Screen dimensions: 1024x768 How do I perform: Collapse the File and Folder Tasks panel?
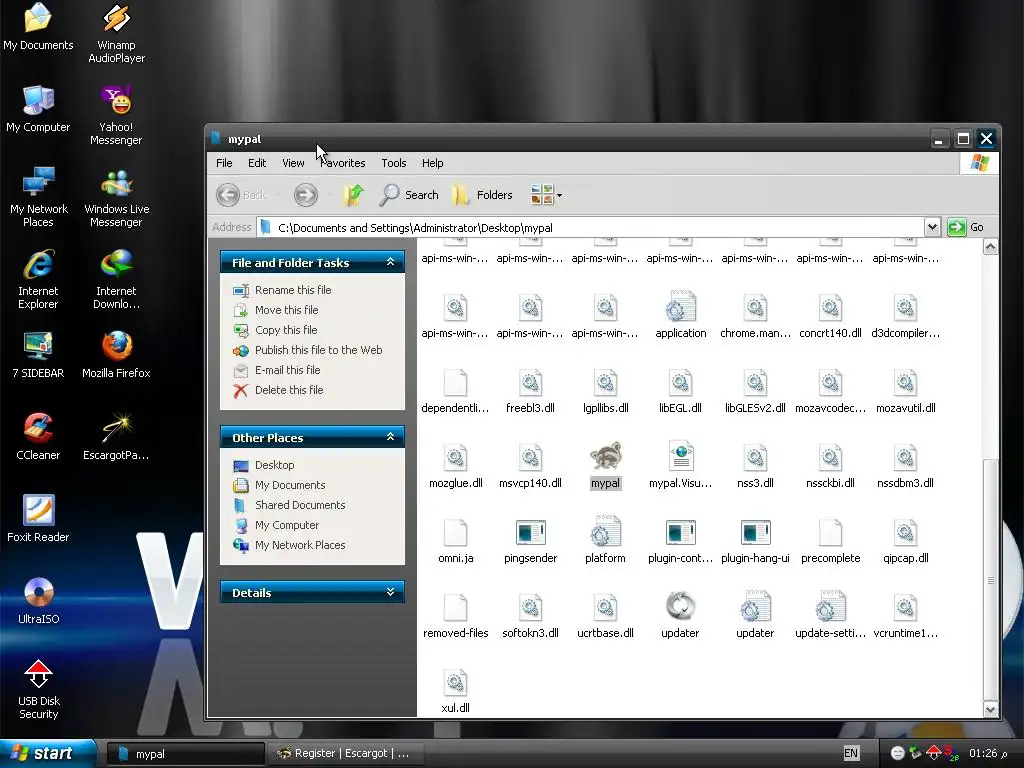391,262
